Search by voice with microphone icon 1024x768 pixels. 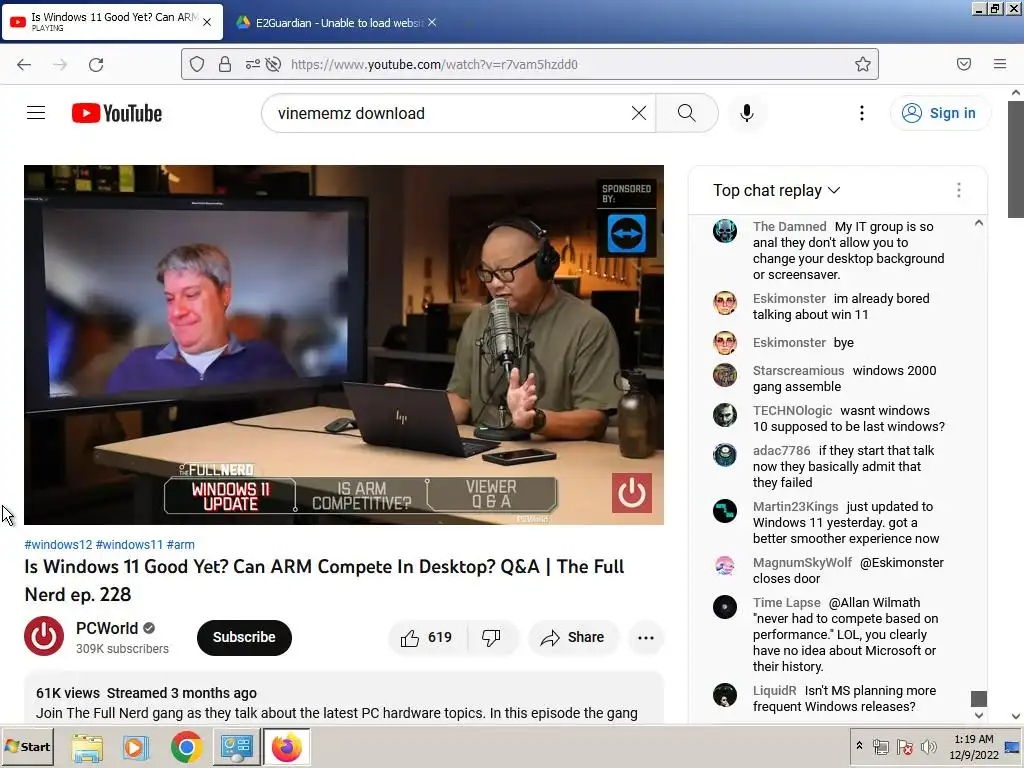point(746,113)
